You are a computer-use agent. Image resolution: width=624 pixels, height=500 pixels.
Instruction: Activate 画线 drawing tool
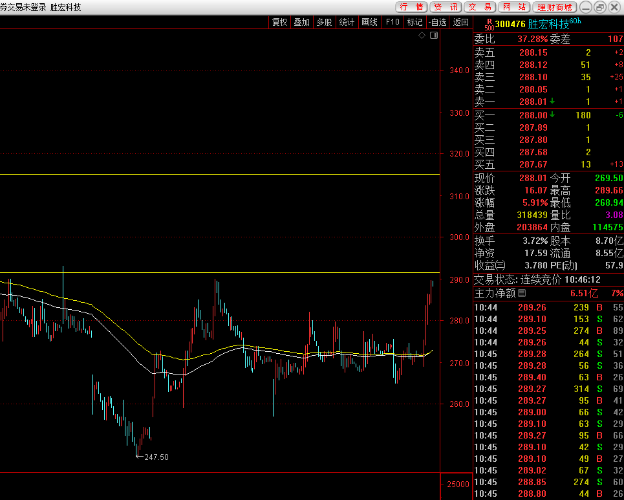[x=369, y=22]
